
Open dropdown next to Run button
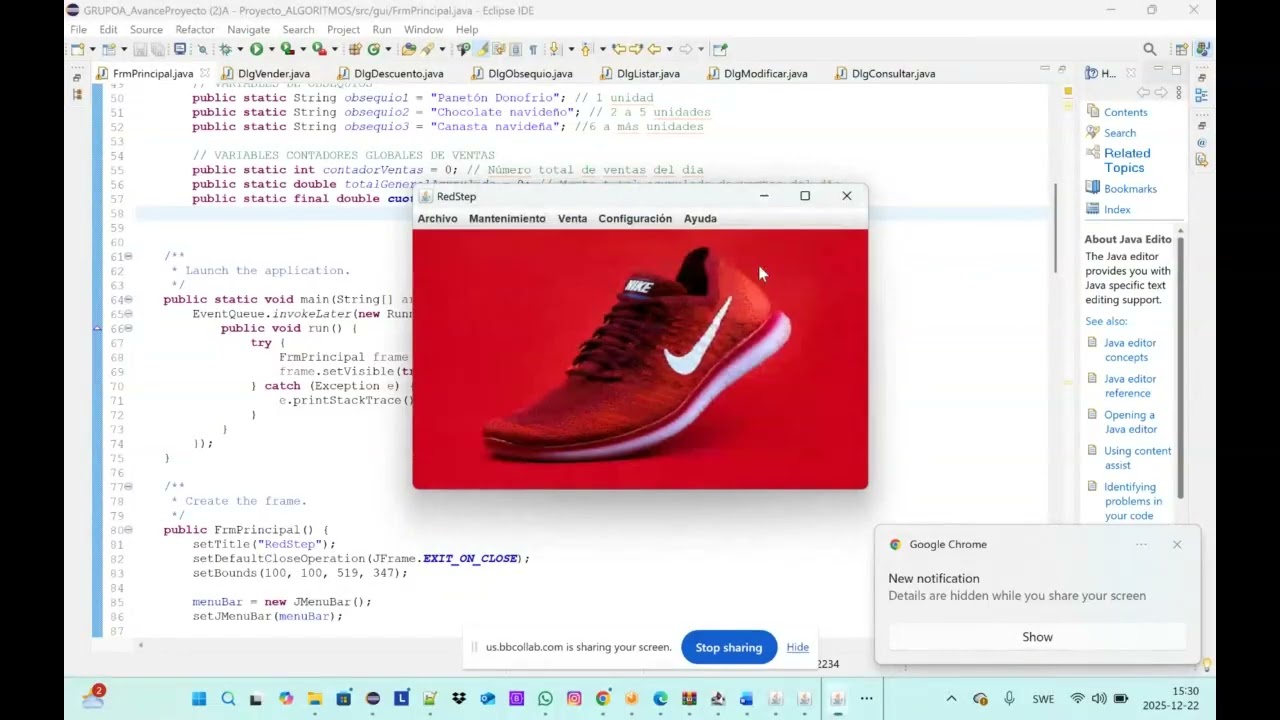point(271,49)
